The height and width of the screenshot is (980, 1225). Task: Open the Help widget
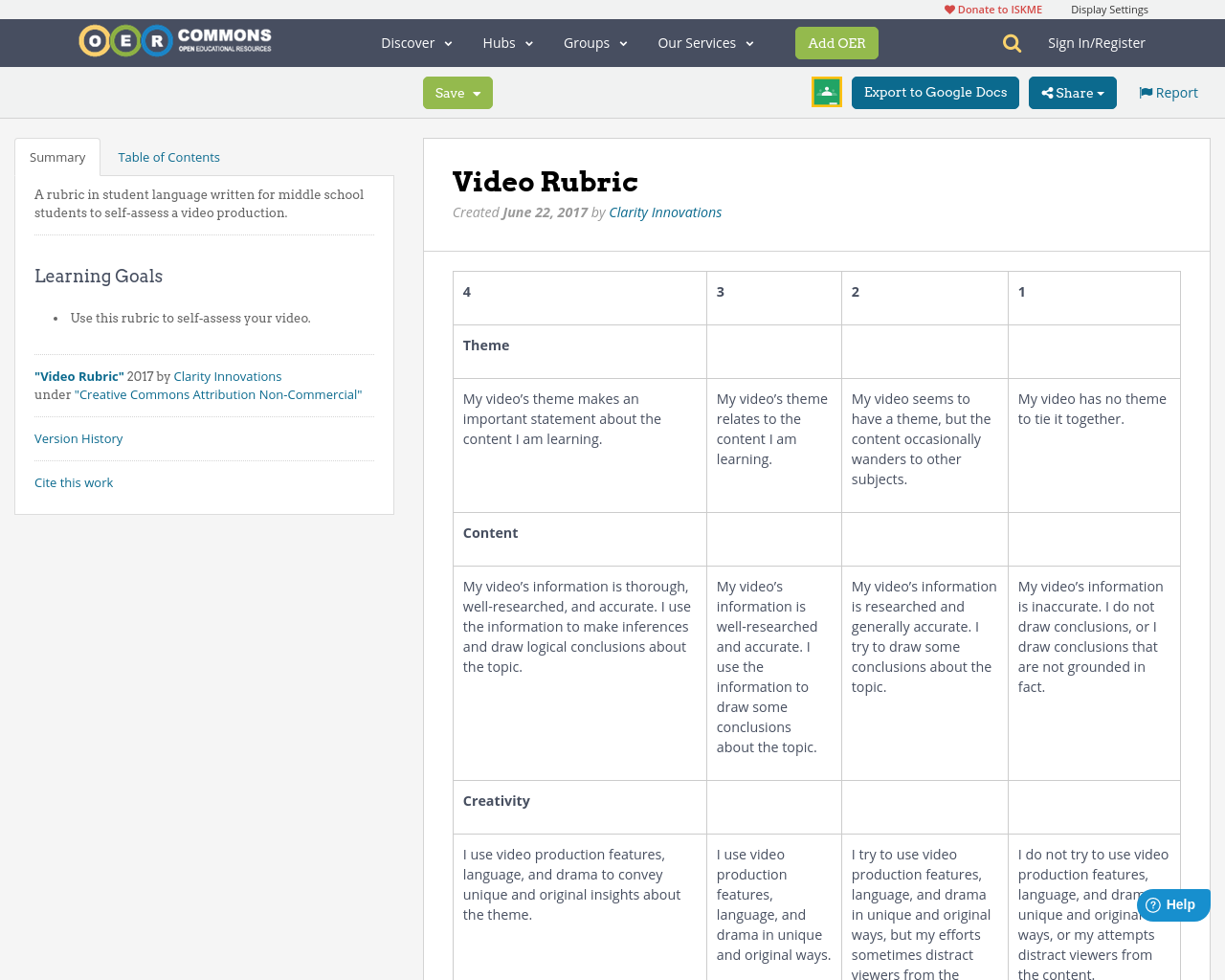1171,903
